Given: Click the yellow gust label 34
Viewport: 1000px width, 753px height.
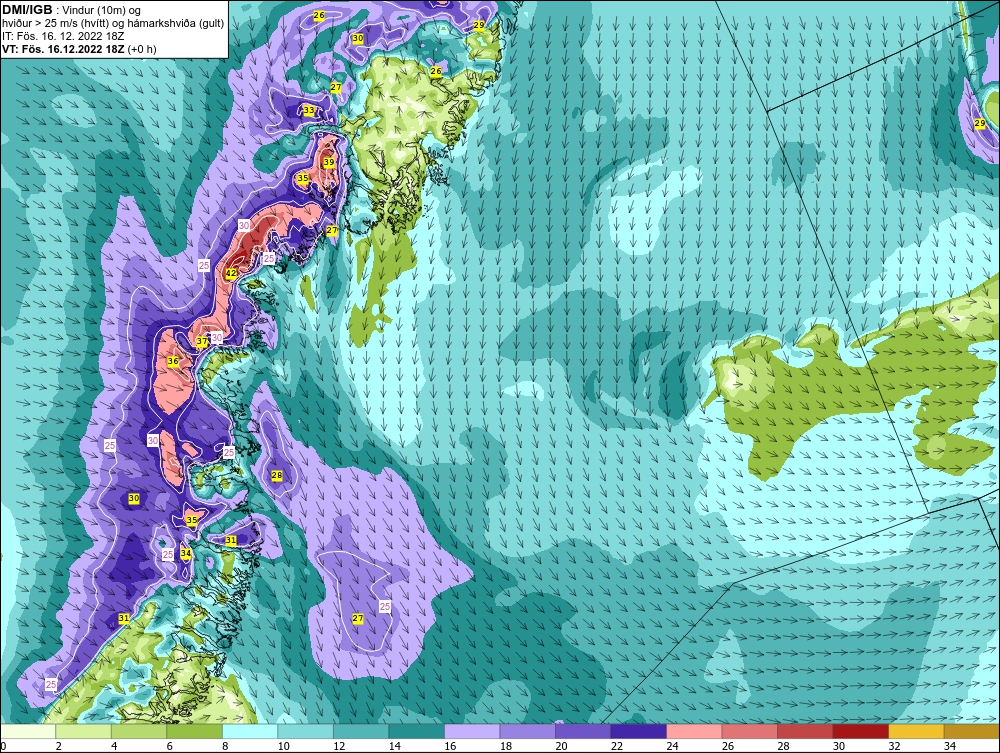Looking at the screenshot, I should 186,553.
